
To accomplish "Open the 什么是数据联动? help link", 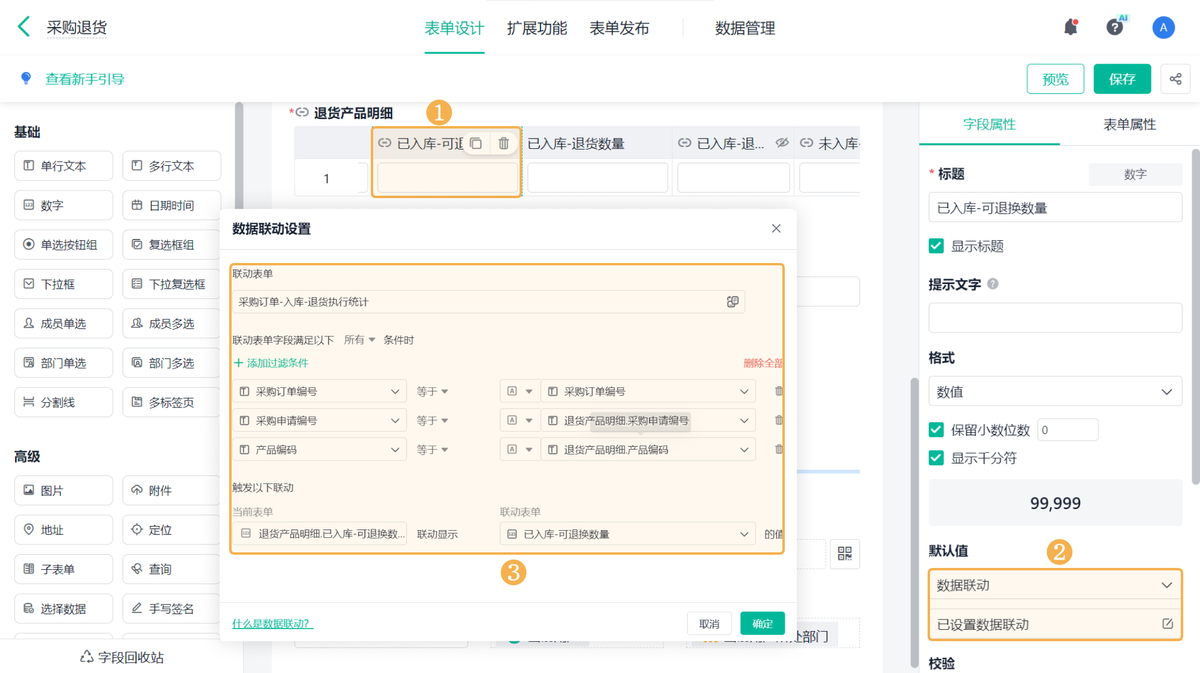I will click(272, 623).
